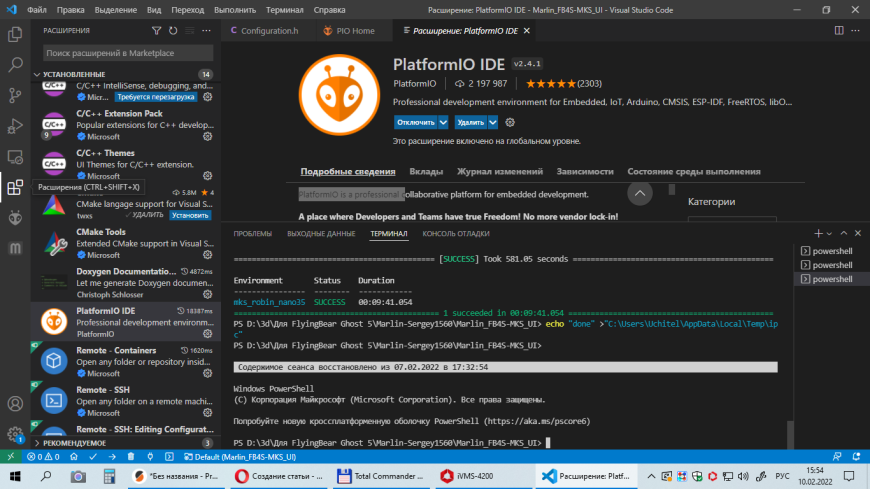Open the 'm' icon view in the activity bar
This screenshot has width=870, height=489.
(15, 248)
